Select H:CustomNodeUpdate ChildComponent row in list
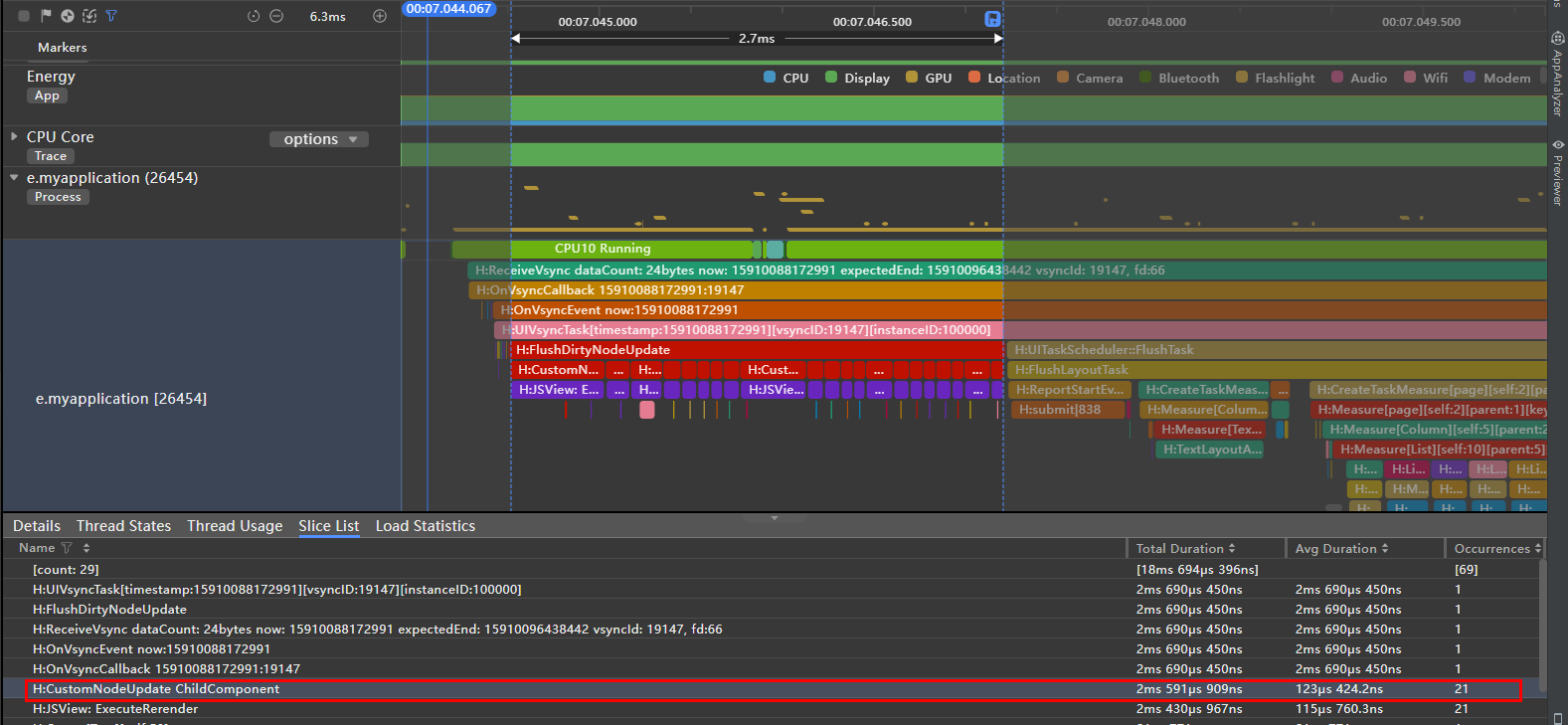1568x725 pixels. tap(773, 689)
